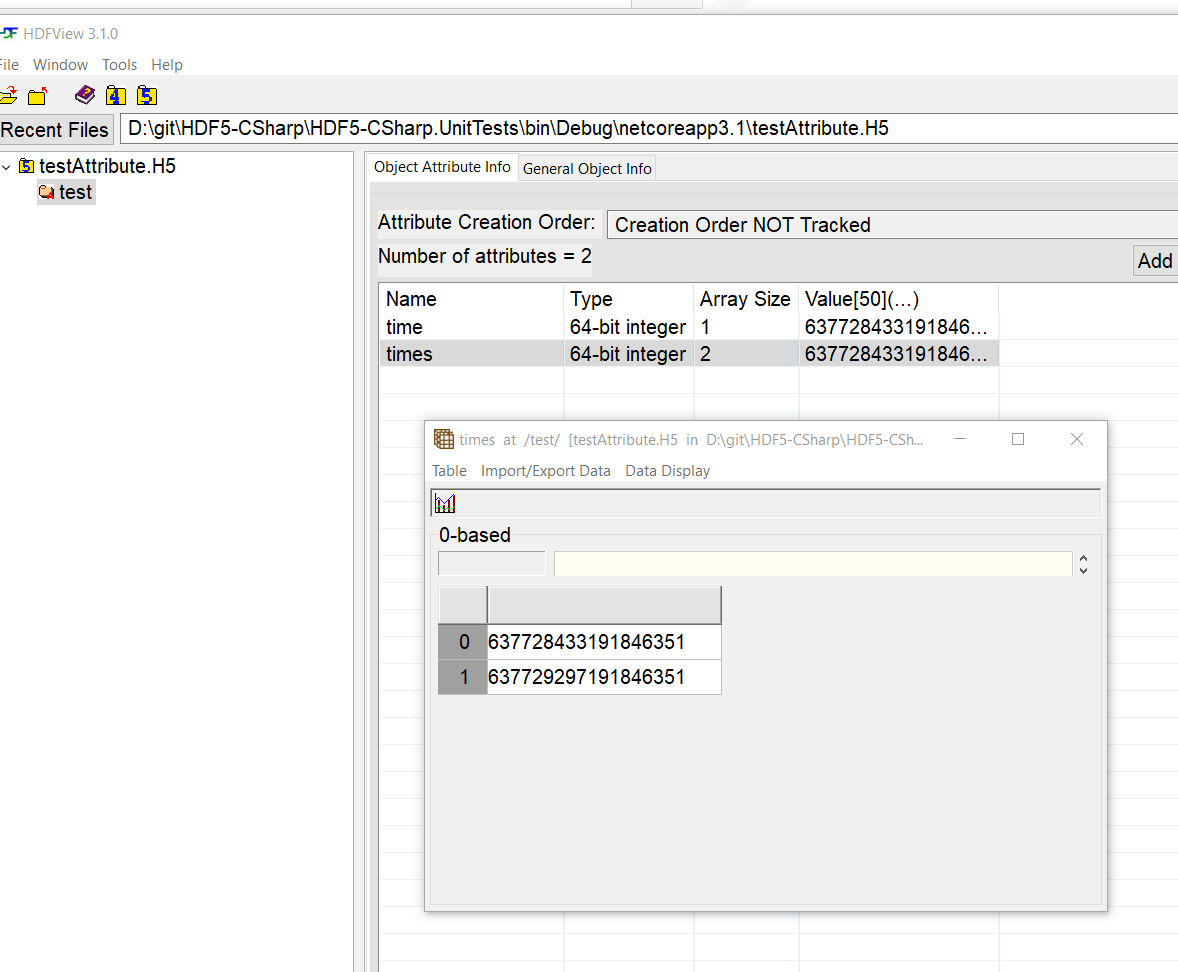This screenshot has width=1178, height=972.
Task: Open the Tools menu
Action: pyautogui.click(x=119, y=65)
